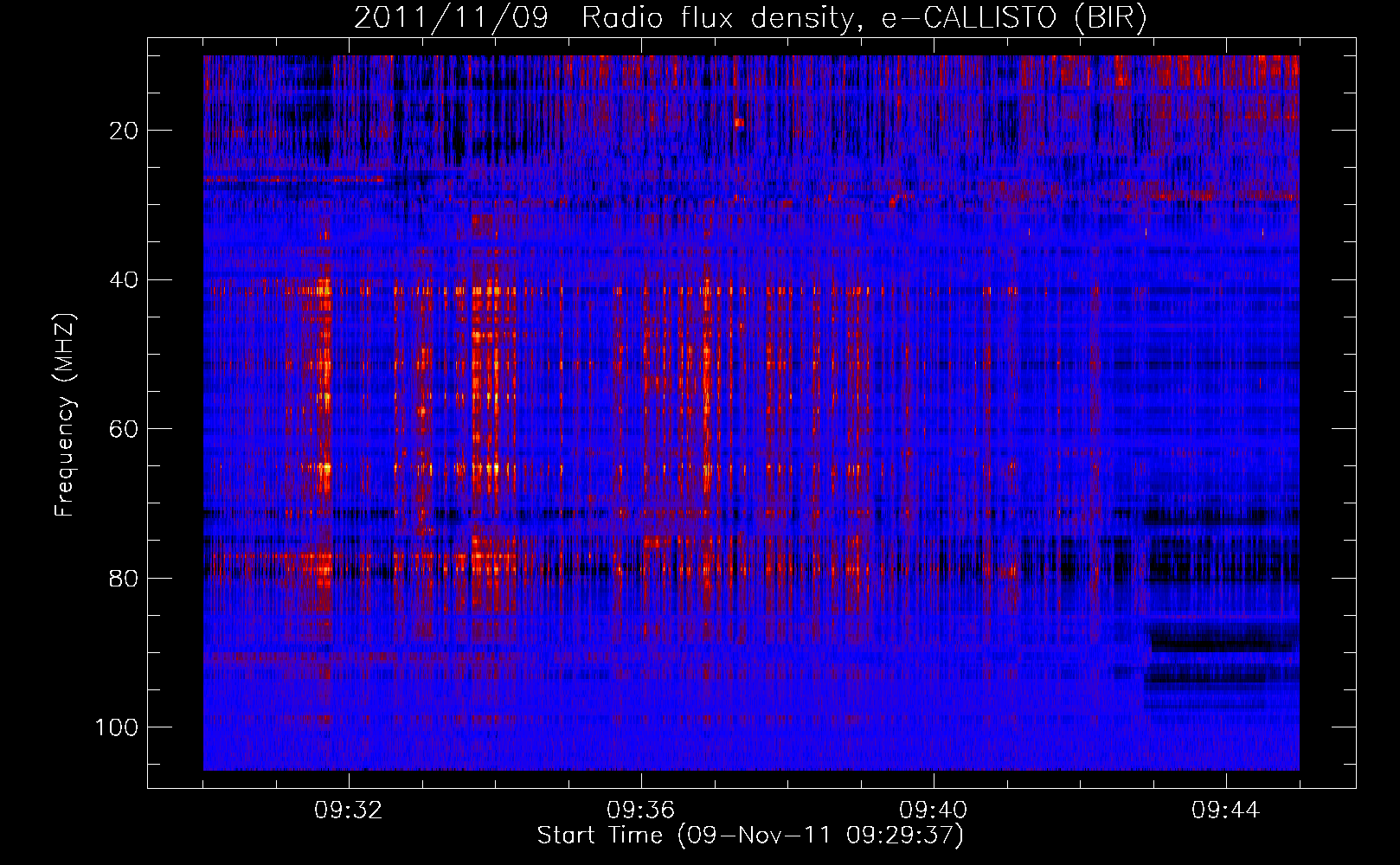Select the 09:32 time tick label
Screen dimensions: 1400x865
(x=349, y=811)
